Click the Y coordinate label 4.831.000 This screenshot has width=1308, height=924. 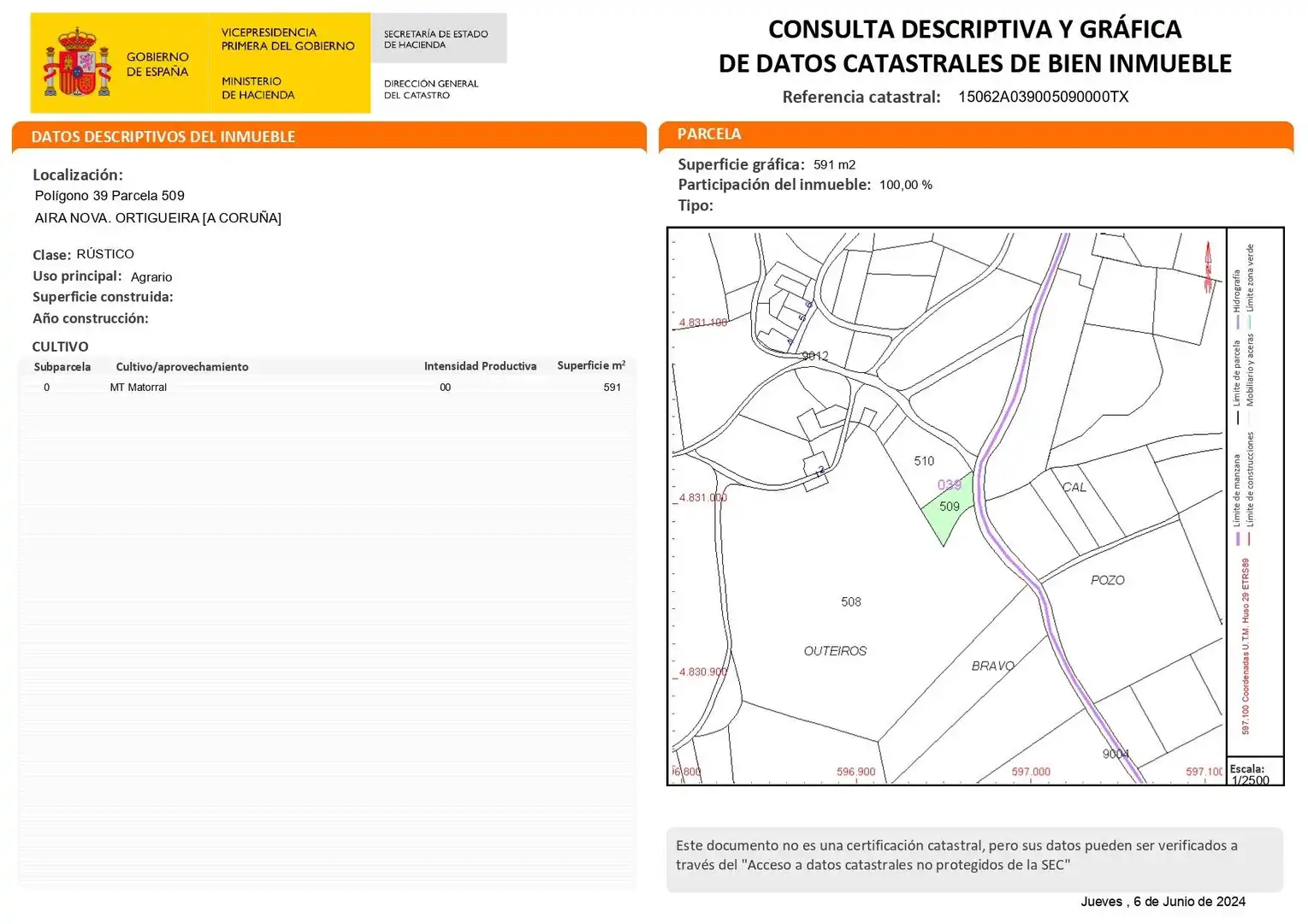(x=703, y=497)
